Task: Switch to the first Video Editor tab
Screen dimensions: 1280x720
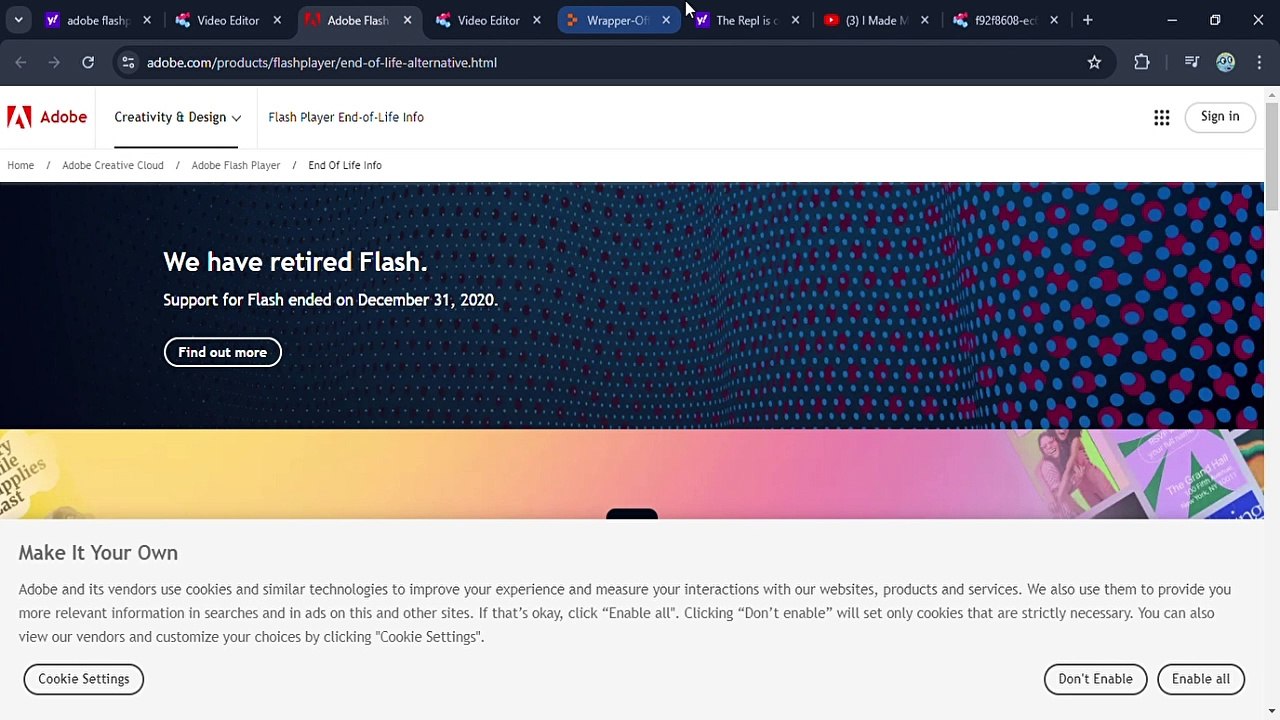Action: pyautogui.click(x=228, y=20)
